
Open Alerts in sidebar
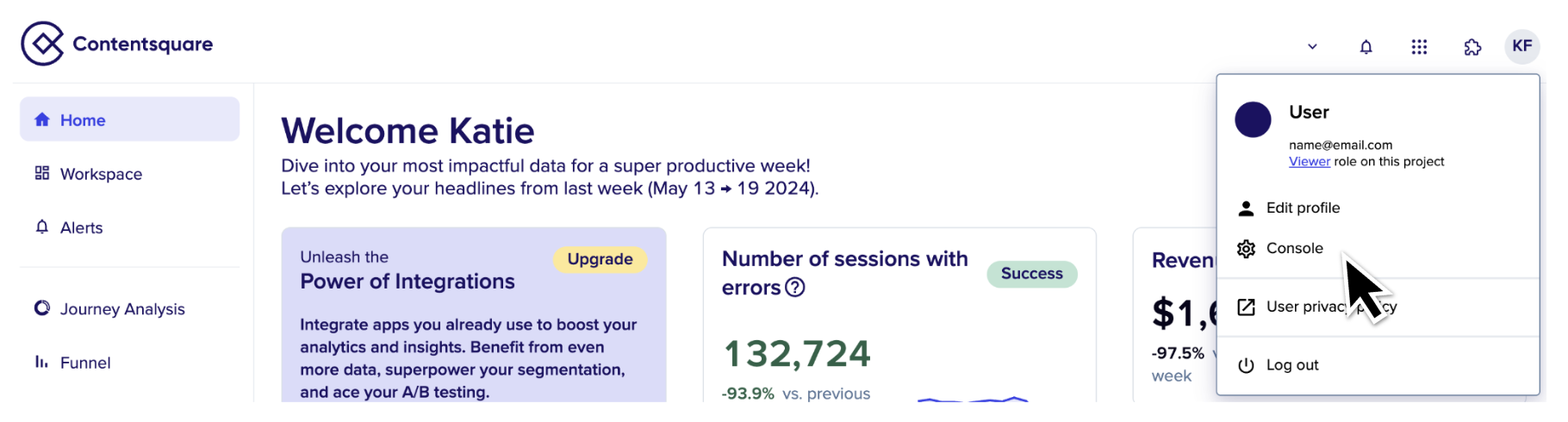[129, 227]
